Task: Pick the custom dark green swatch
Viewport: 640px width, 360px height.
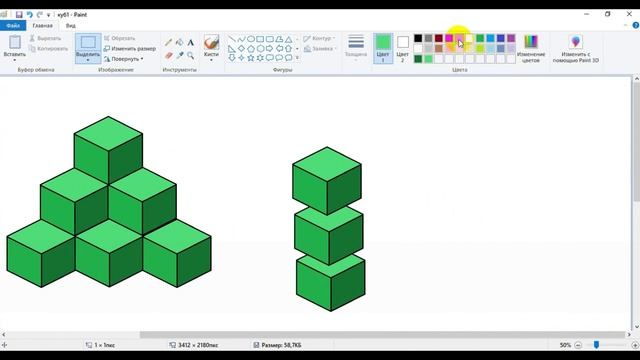Action: coord(418,59)
